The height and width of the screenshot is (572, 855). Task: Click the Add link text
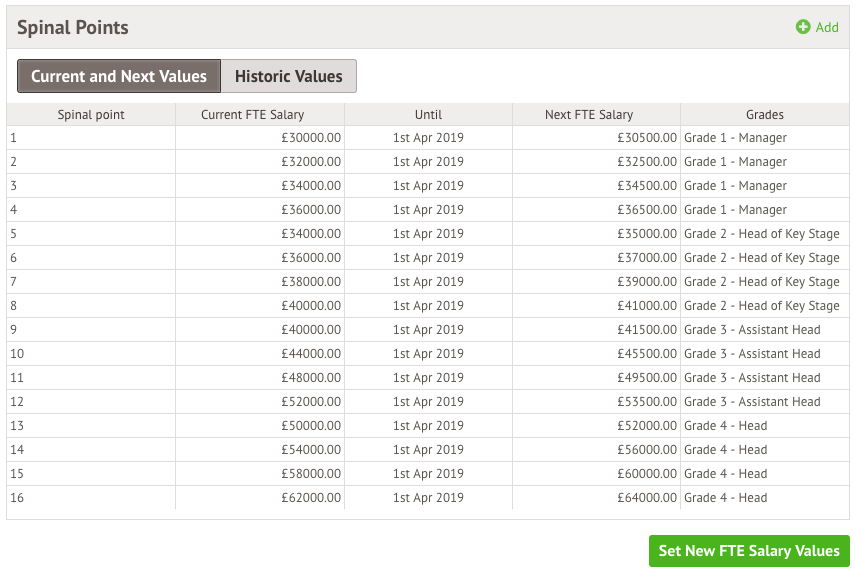[x=827, y=27]
